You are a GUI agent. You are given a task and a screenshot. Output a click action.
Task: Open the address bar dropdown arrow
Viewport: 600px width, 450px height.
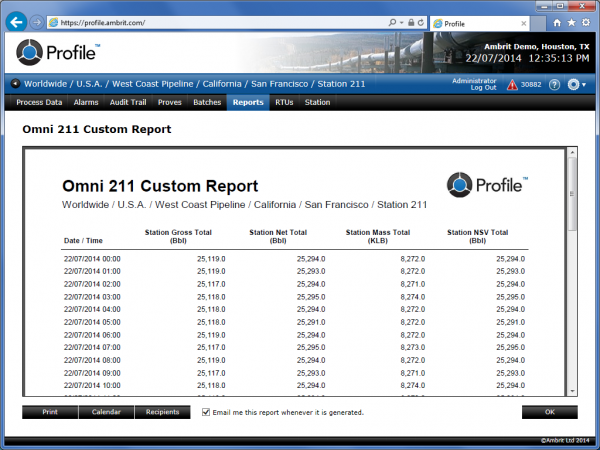(x=401, y=23)
